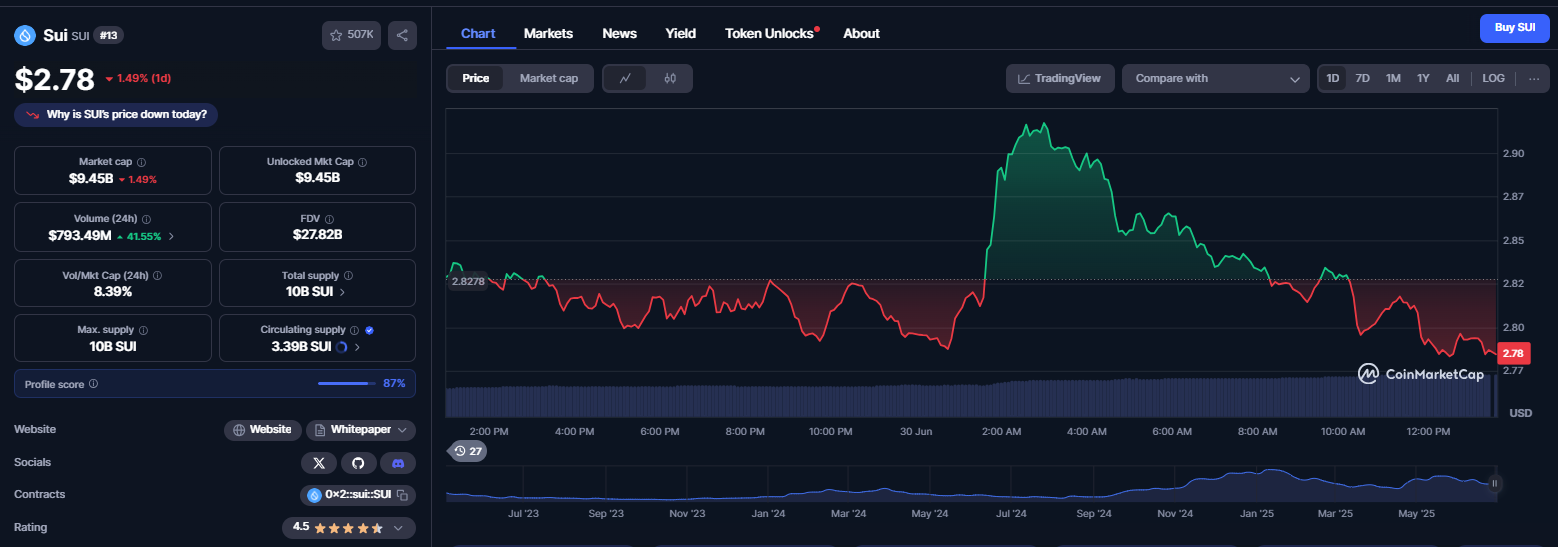This screenshot has height=547, width=1558.
Task: Expand Total supply 10B SUI arrow
Action: pyautogui.click(x=343, y=292)
